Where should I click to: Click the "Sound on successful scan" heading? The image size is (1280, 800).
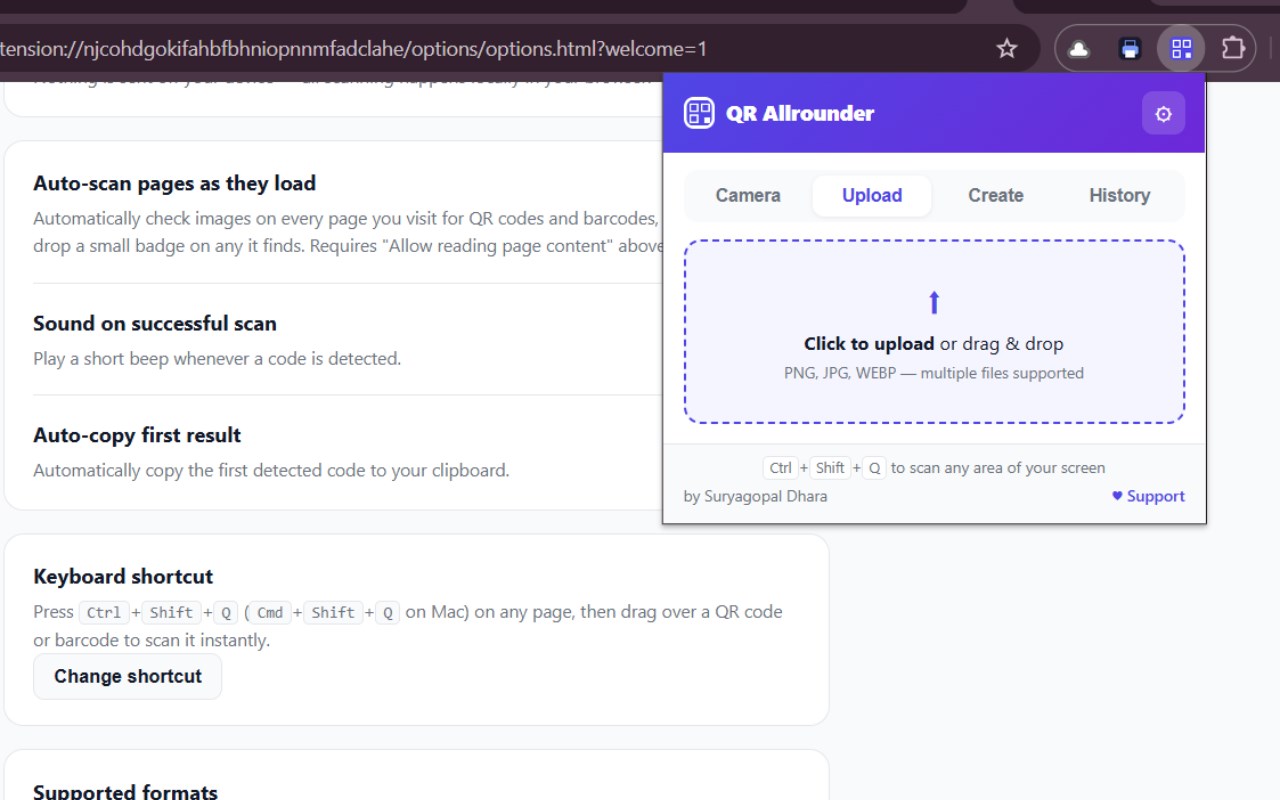[155, 323]
